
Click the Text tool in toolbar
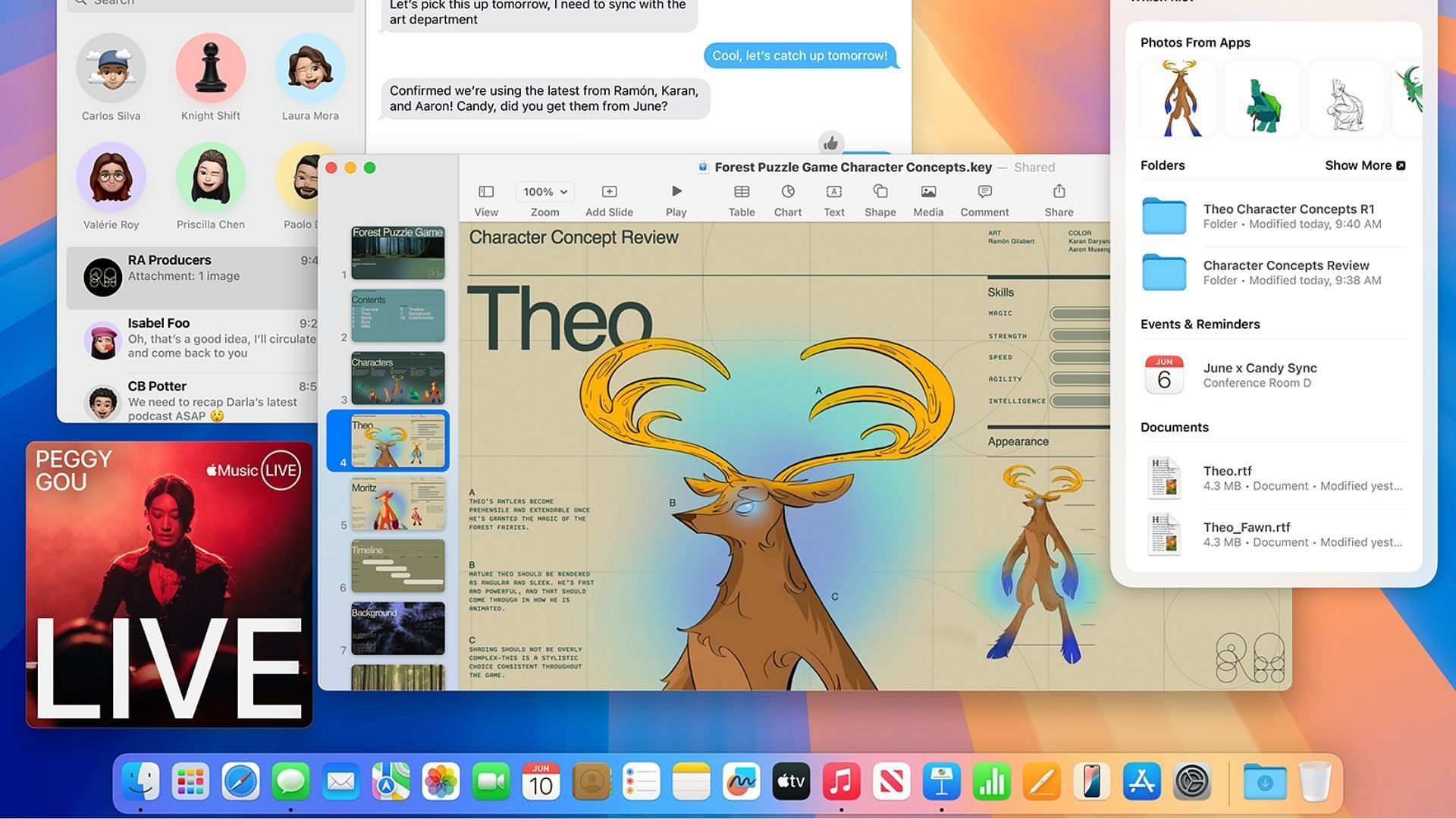coord(834,199)
